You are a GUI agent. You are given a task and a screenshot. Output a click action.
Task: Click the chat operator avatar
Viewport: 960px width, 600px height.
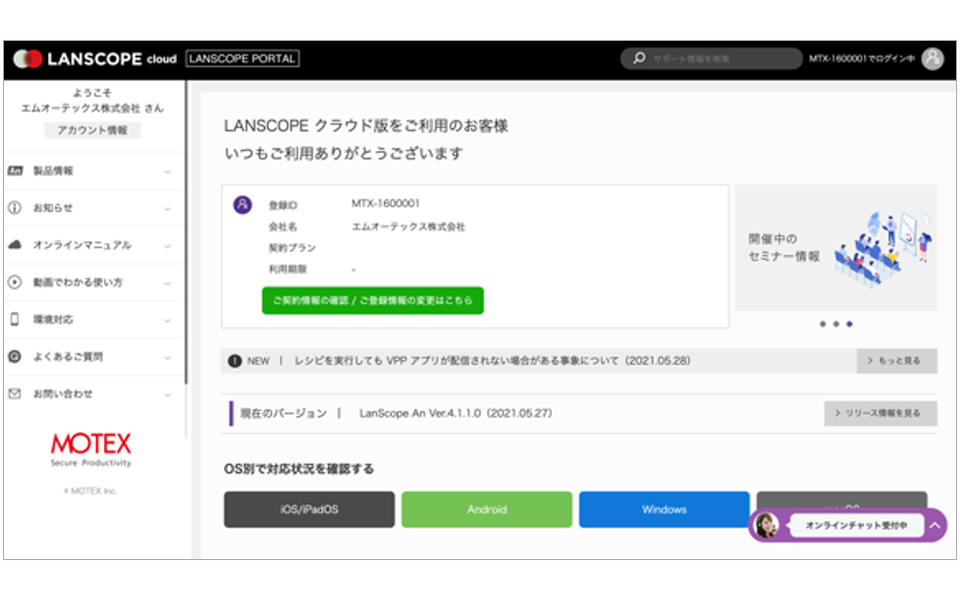coord(766,525)
